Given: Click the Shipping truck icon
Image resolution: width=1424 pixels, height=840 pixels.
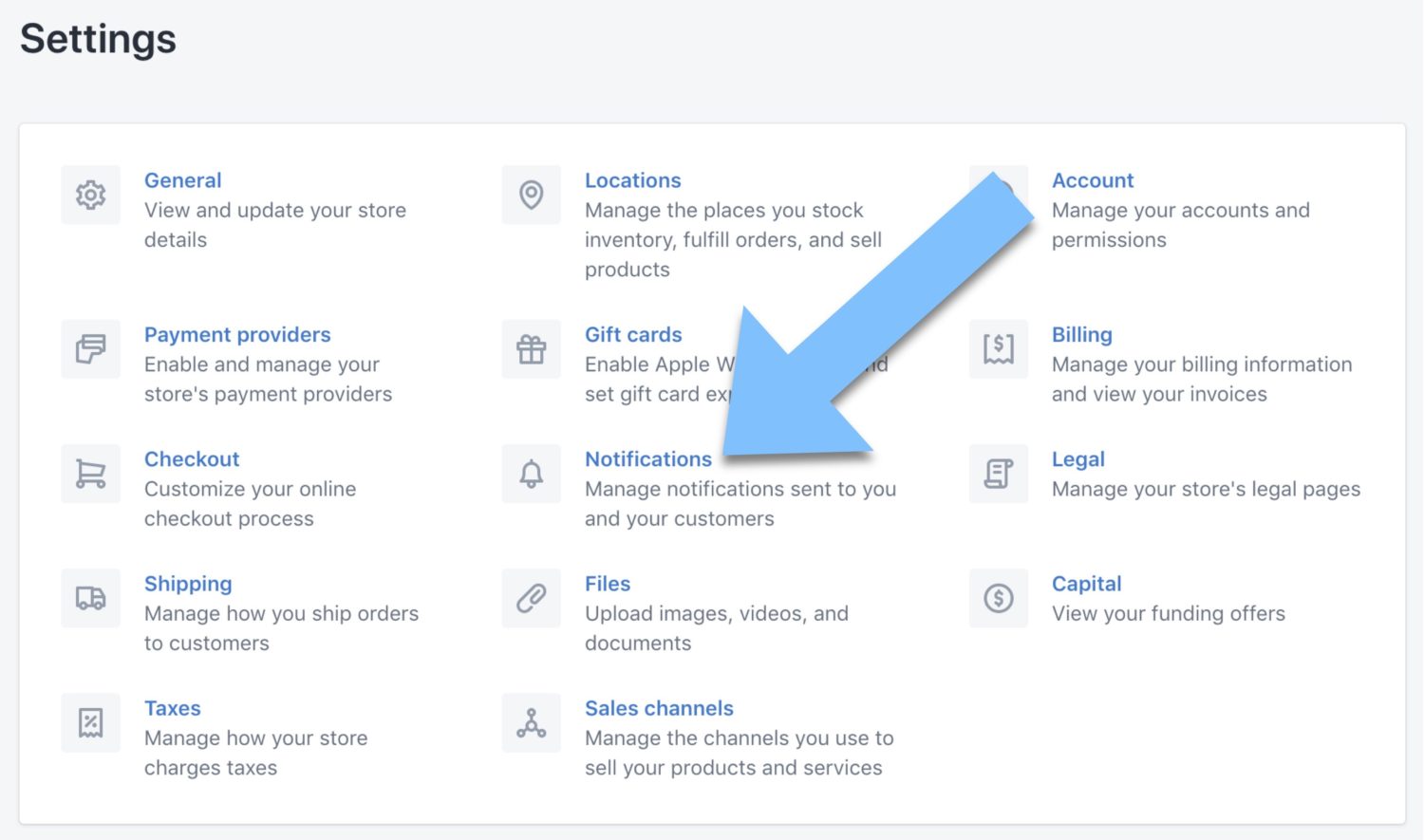Looking at the screenshot, I should pyautogui.click(x=90, y=598).
